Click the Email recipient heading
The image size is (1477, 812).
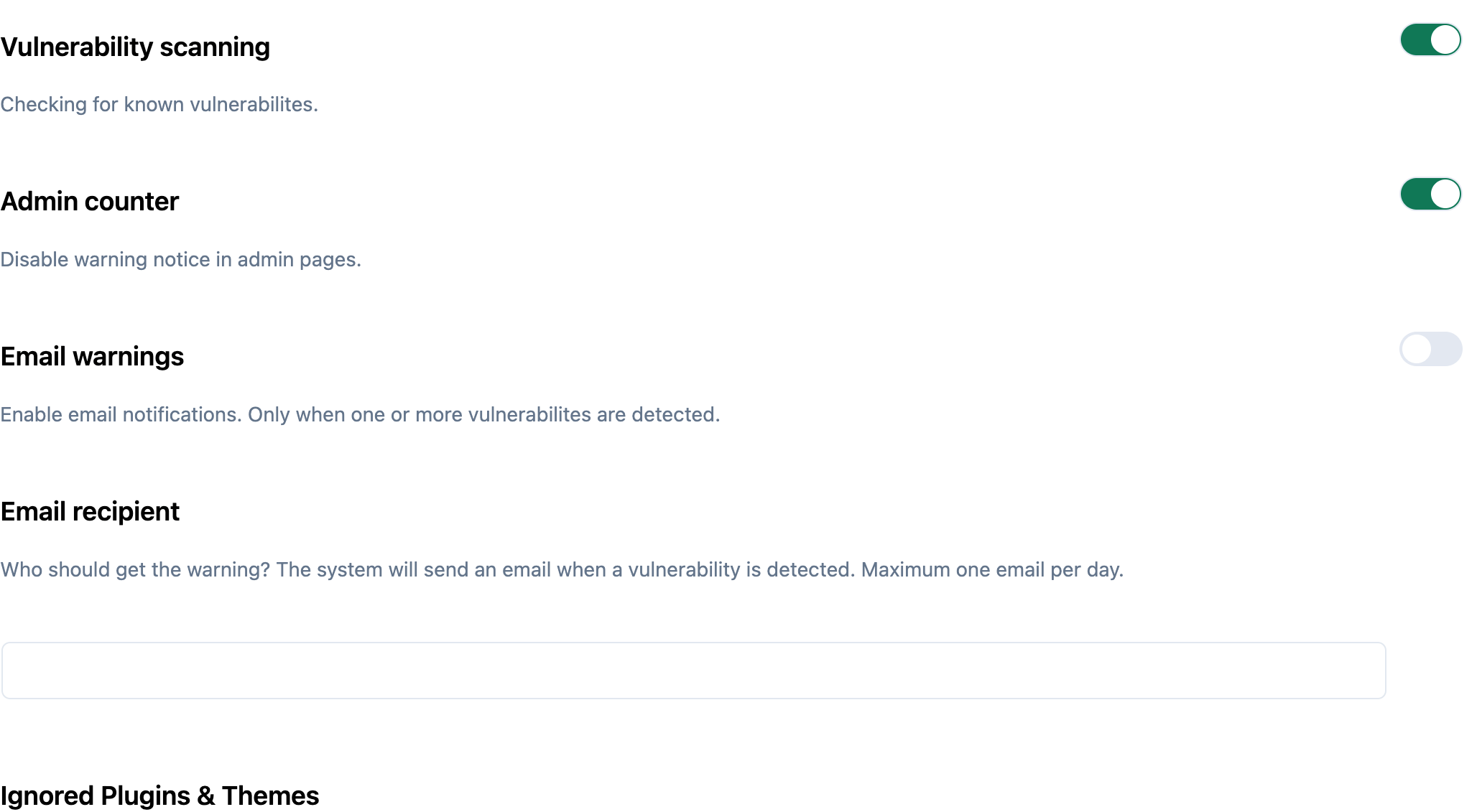point(90,512)
